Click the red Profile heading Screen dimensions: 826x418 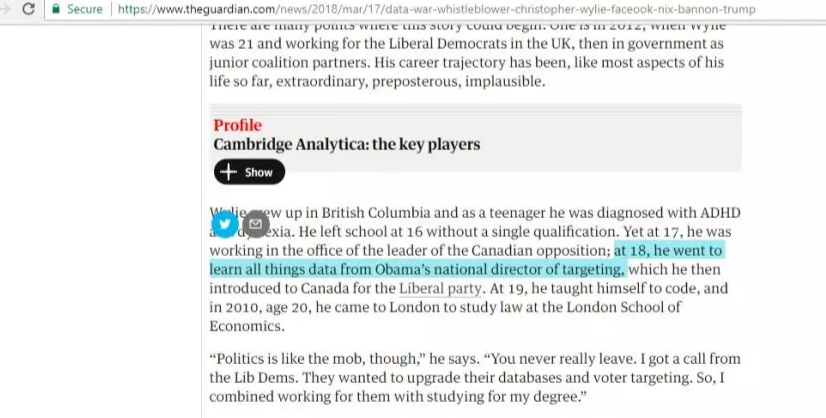coord(238,125)
